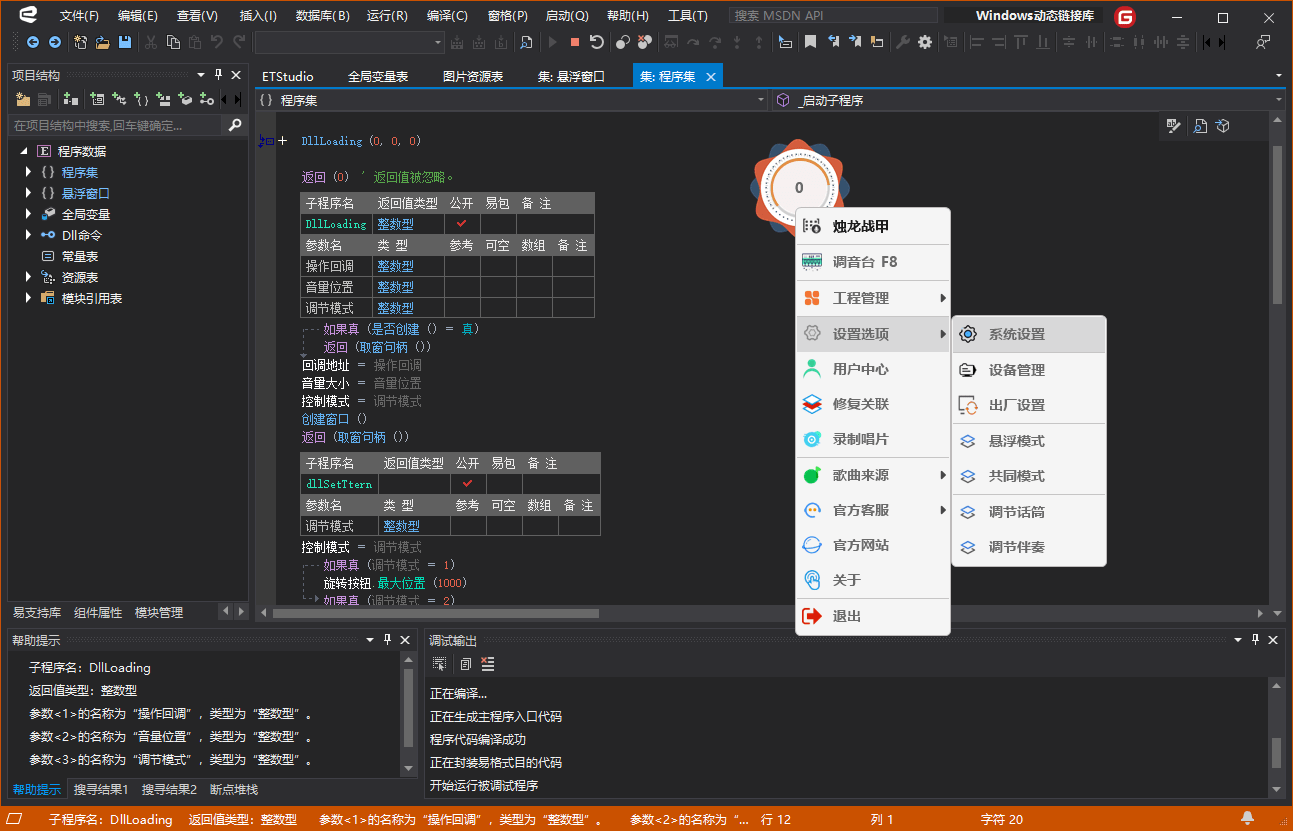Save the project with the floppy icon
This screenshot has width=1293, height=831.
click(x=125, y=42)
